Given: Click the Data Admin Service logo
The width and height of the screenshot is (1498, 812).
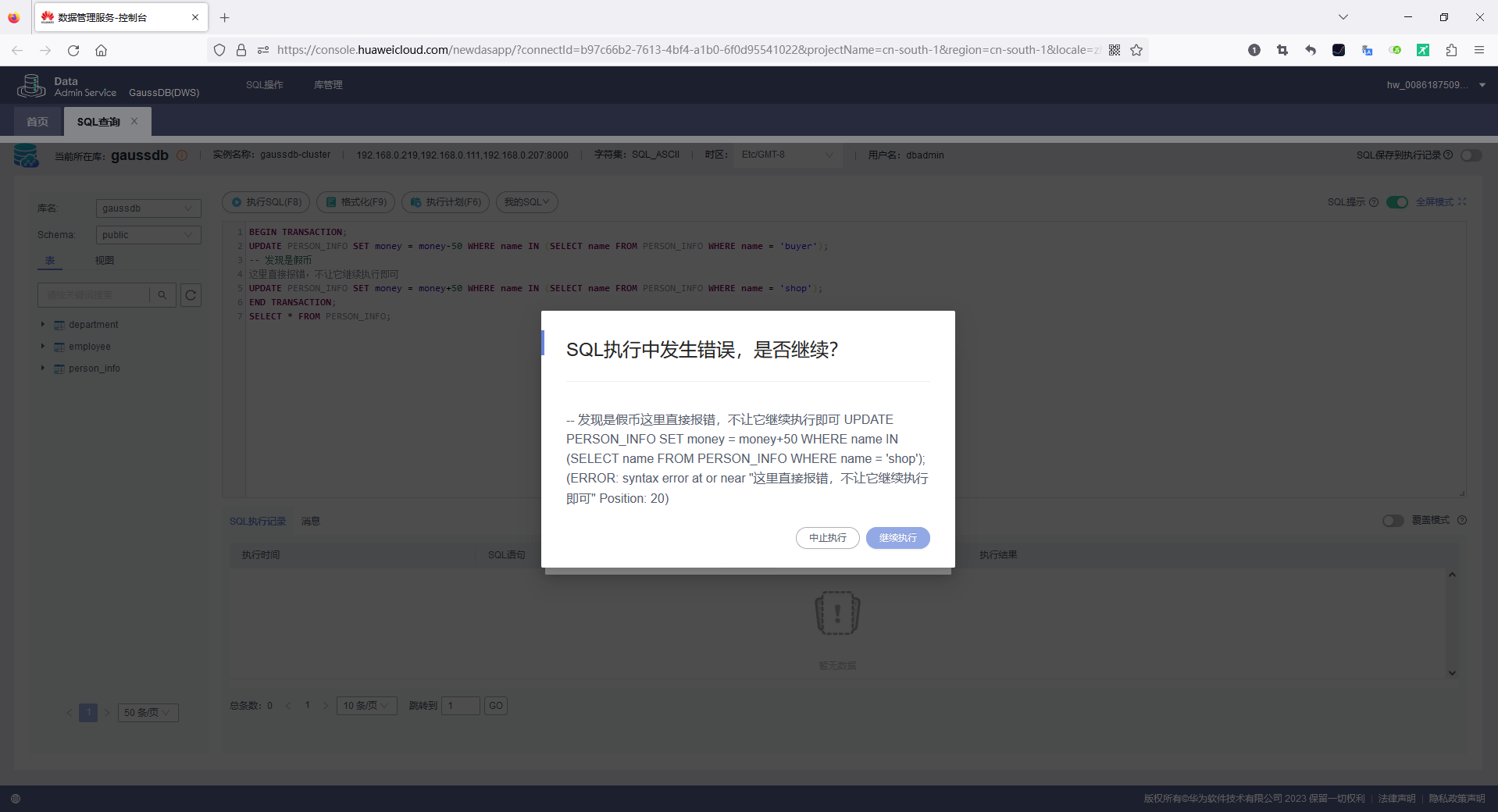Looking at the screenshot, I should 31,85.
